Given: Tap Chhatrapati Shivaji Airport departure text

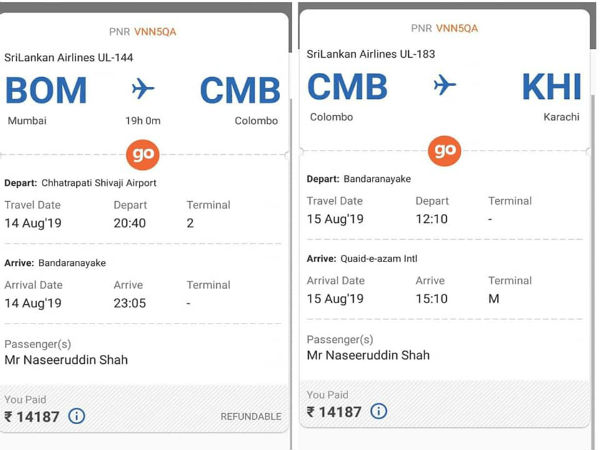Looking at the screenshot, I should tap(99, 183).
